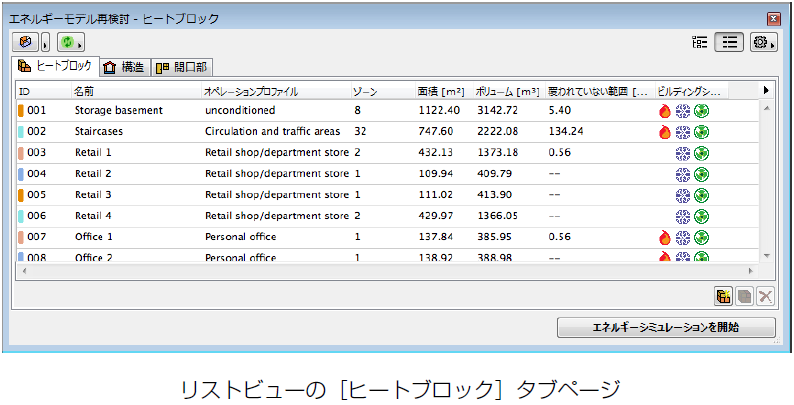Click ventilation fan icon in Retail 1 row
Image resolution: width=794 pixels, height=405 pixels.
701,153
